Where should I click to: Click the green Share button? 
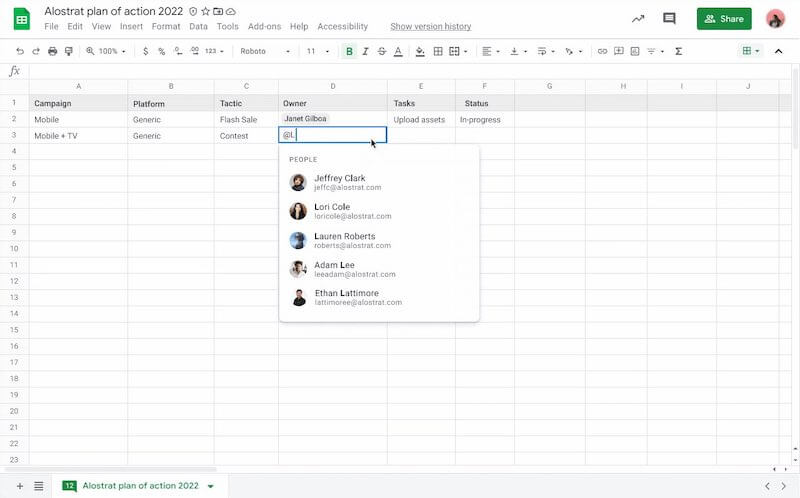click(724, 19)
